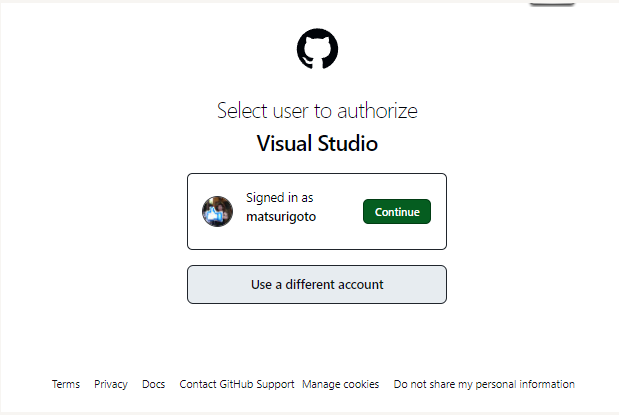This screenshot has width=619, height=415.
Task: Click the word 'user' in the heading
Action: [x=295, y=111]
